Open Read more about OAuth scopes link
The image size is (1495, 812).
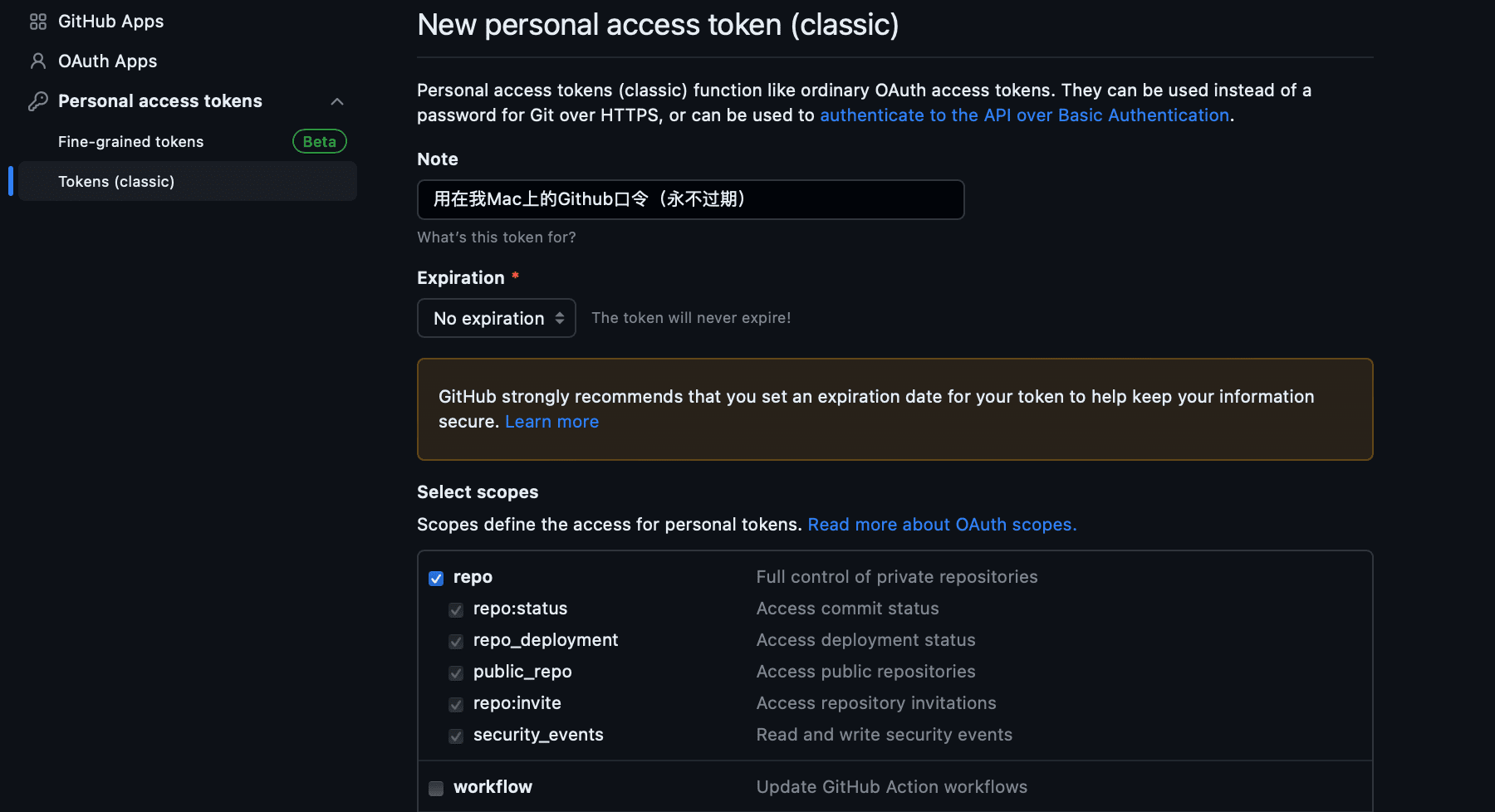tap(942, 525)
